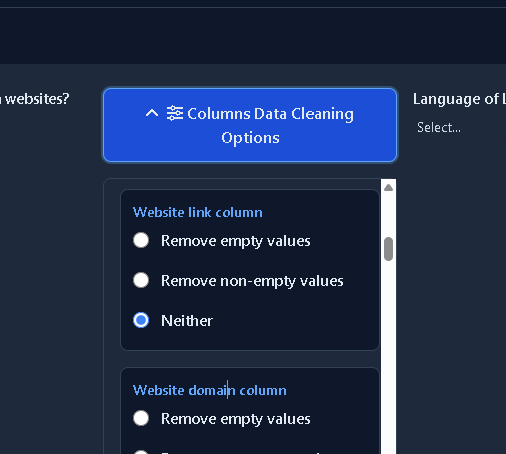Select Remove empty values for Website domain column

(141, 418)
